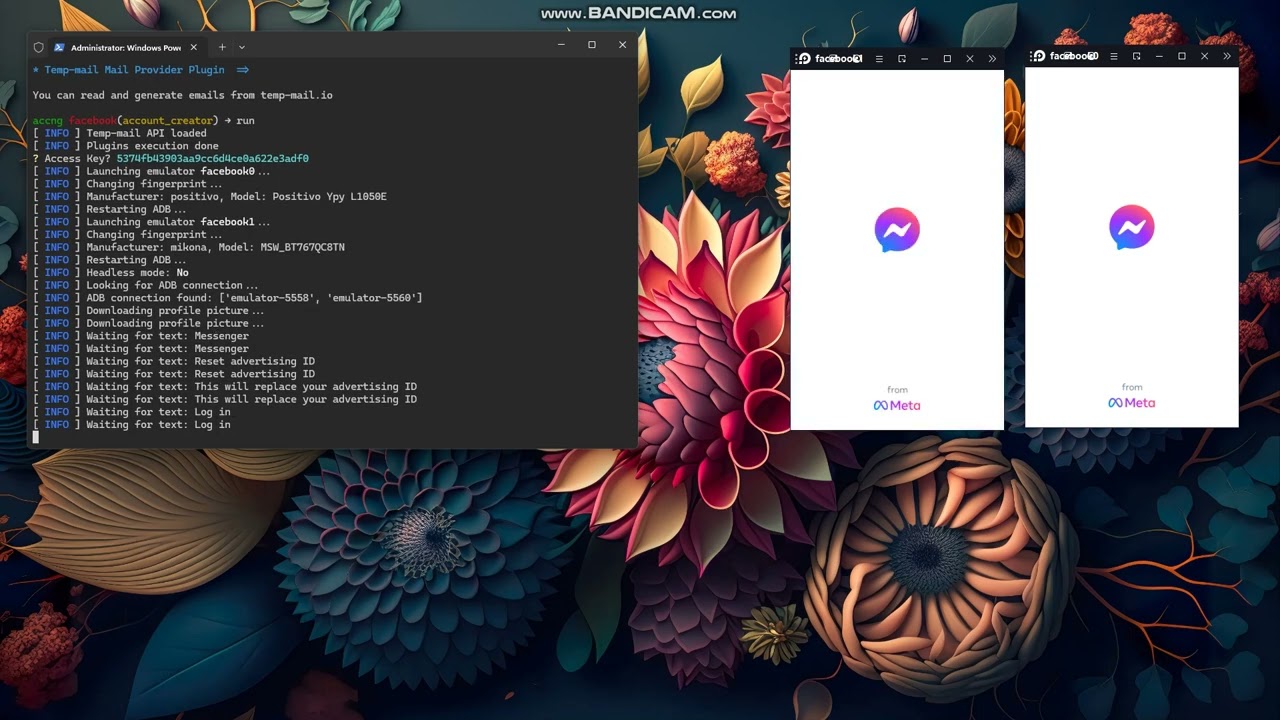Click the "Launching emulator facebook0" log line
The image size is (1280, 720).
point(151,171)
